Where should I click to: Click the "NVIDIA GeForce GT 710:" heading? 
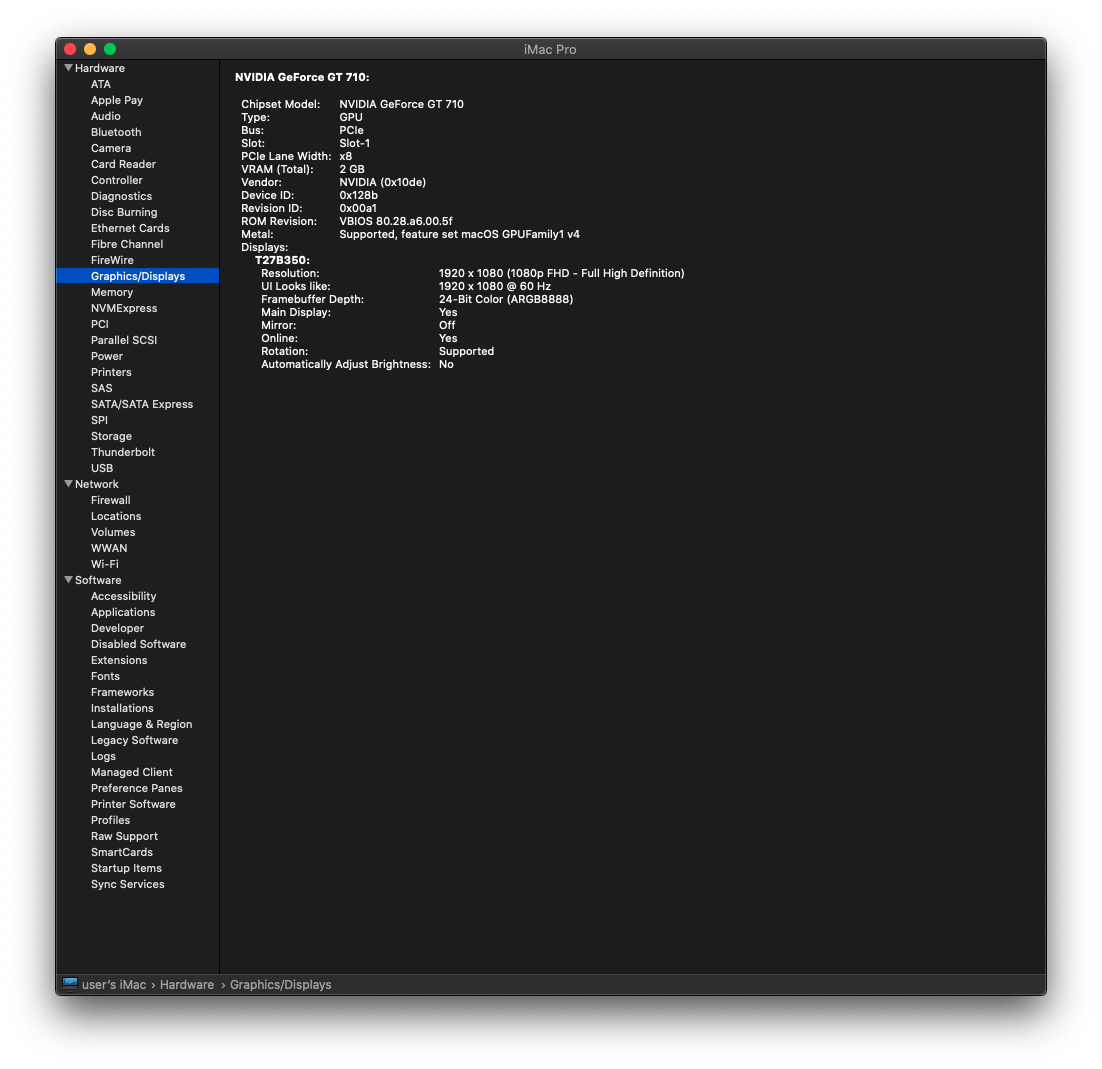coord(302,77)
